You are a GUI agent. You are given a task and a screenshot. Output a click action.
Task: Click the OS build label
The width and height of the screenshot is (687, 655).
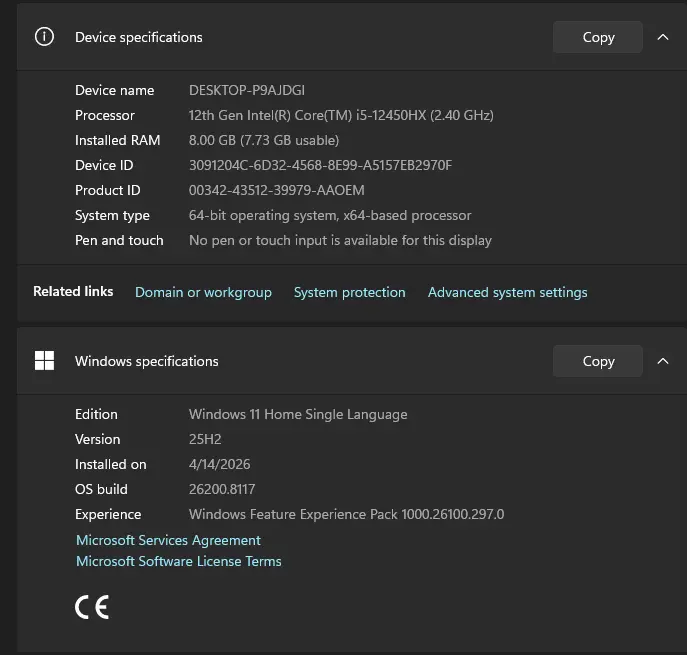101,489
